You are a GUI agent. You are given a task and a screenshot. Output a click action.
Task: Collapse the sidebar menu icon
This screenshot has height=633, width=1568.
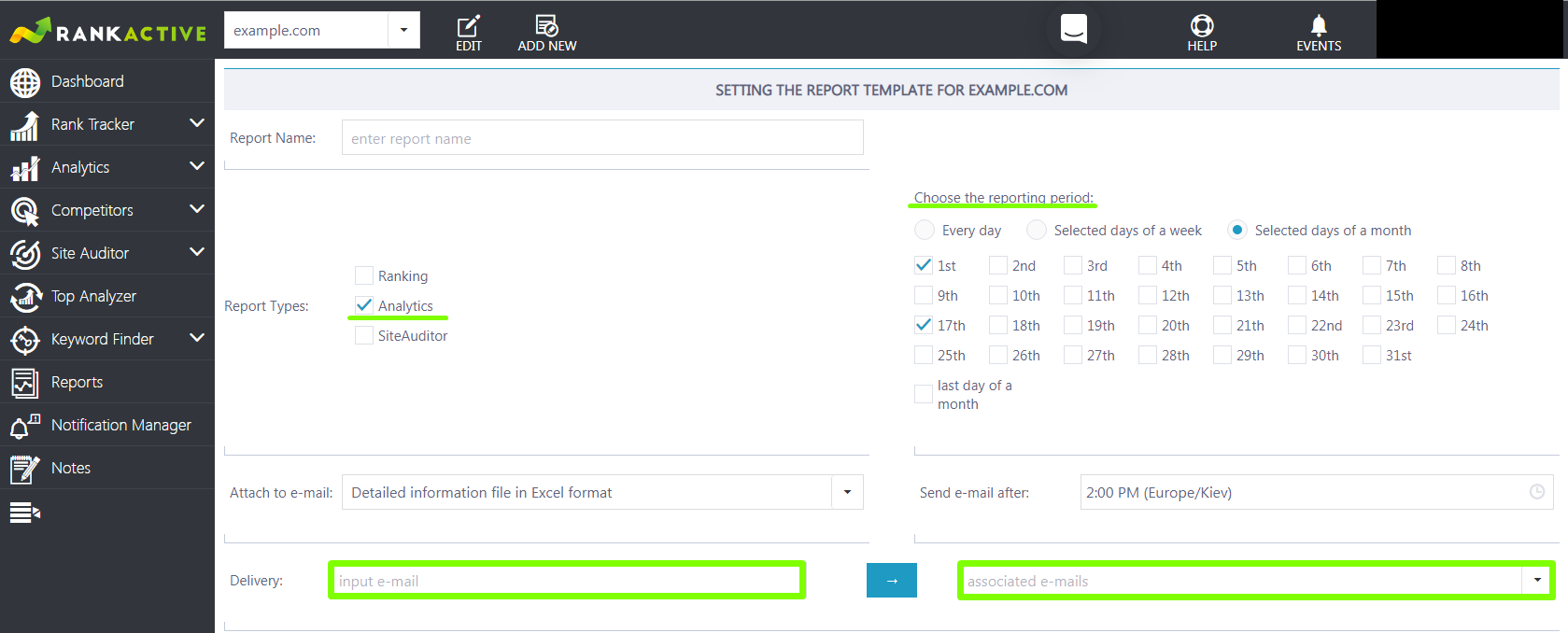click(x=25, y=513)
